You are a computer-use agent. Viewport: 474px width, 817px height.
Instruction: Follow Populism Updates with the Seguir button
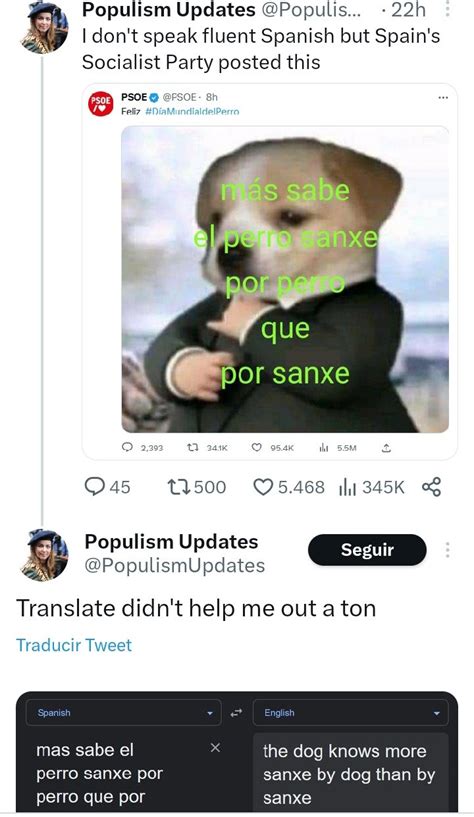pos(367,550)
